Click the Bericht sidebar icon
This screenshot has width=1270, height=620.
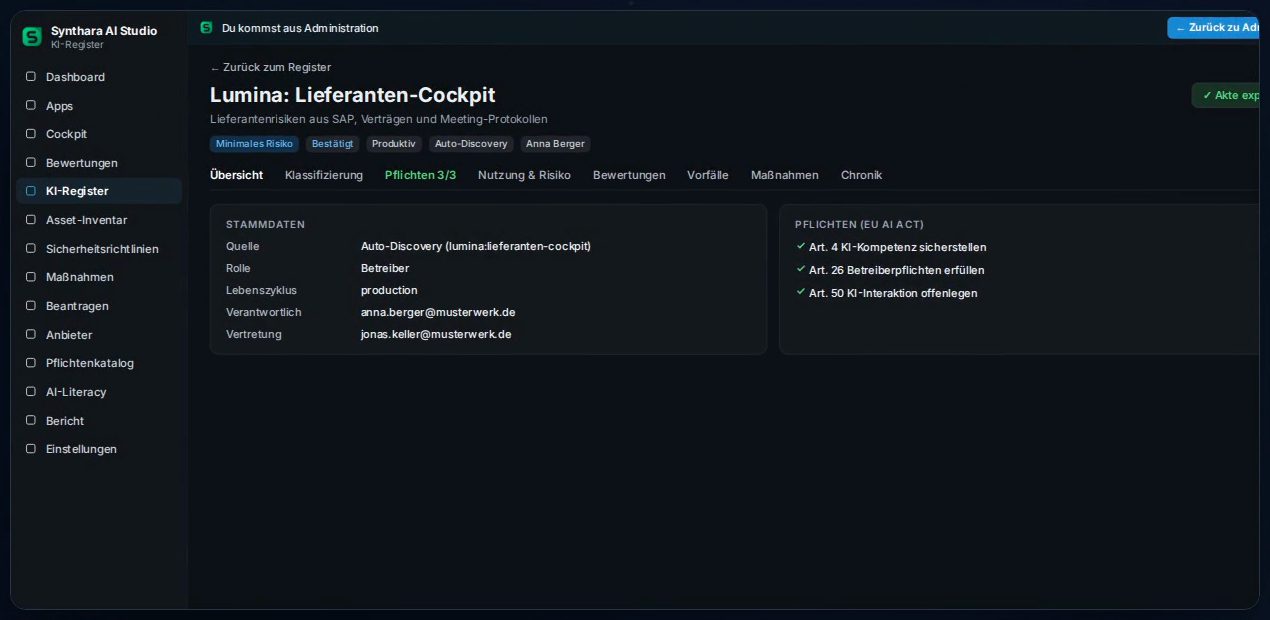(31, 420)
